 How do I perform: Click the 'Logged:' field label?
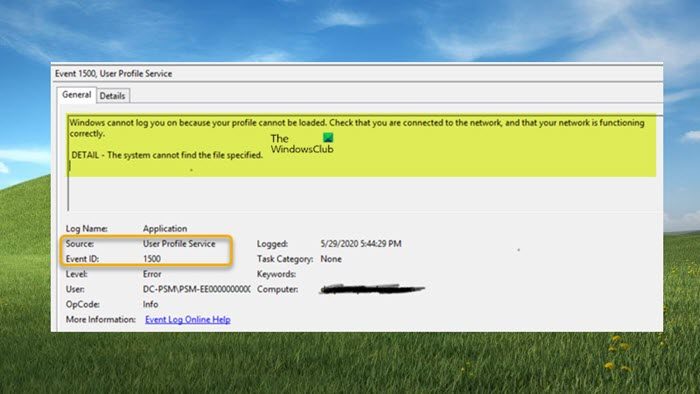coord(272,244)
